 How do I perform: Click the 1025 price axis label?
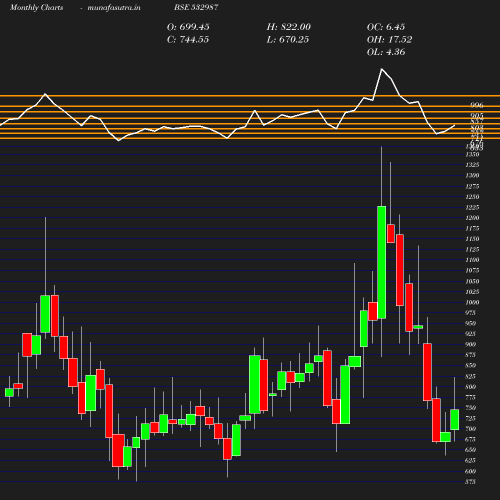(472, 292)
